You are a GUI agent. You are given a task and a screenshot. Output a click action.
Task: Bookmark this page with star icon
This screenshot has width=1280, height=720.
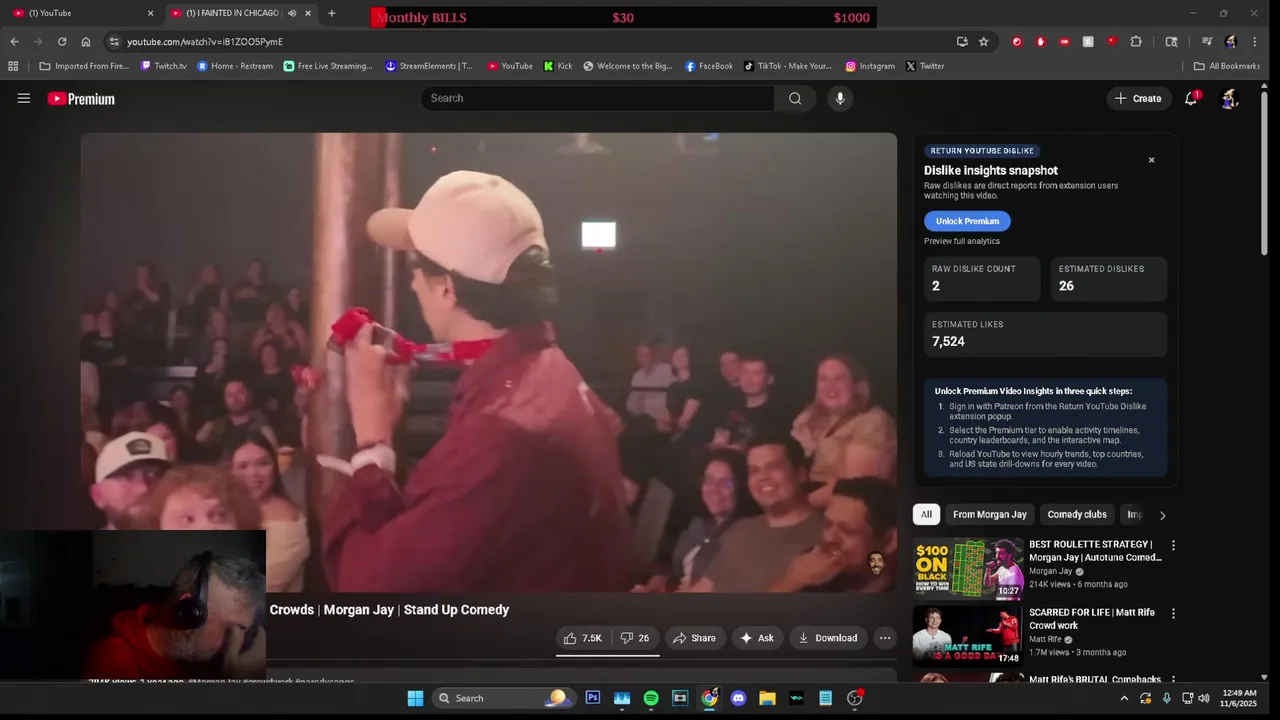pos(984,42)
